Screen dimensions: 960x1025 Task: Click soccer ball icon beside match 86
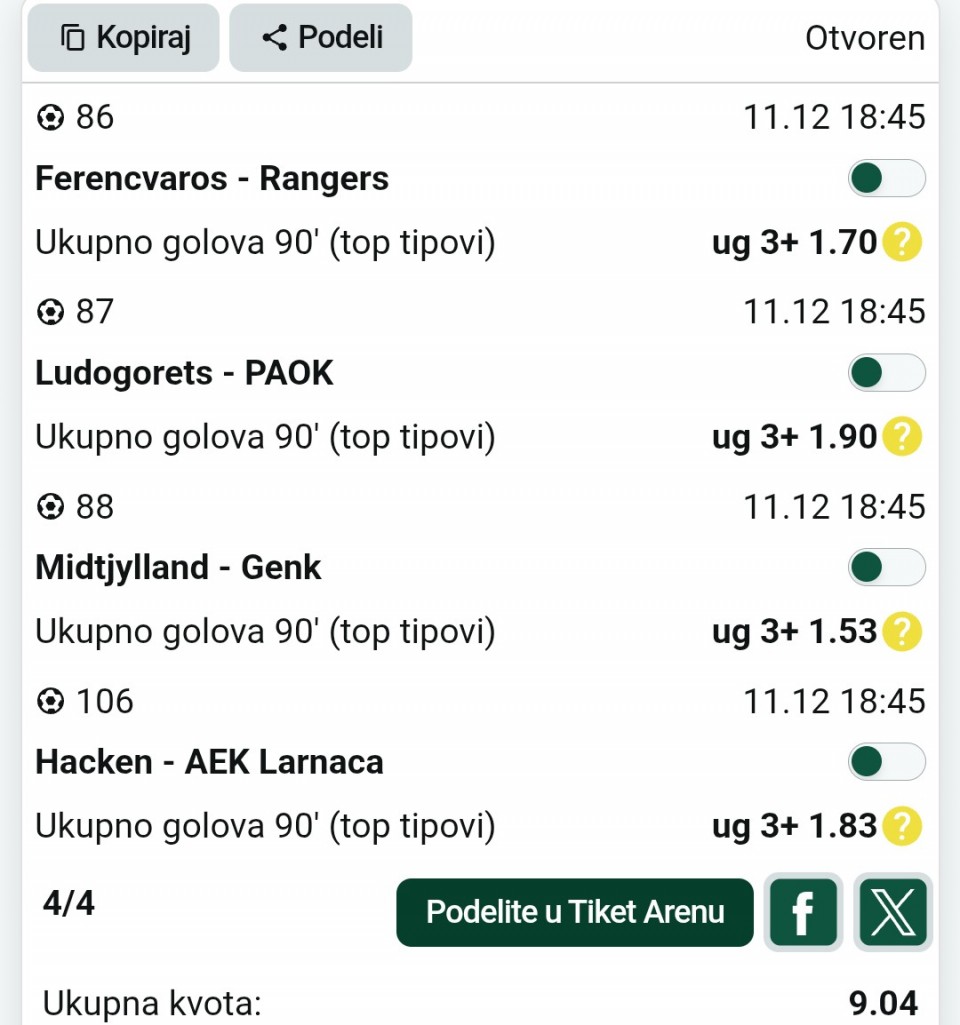pos(49,118)
